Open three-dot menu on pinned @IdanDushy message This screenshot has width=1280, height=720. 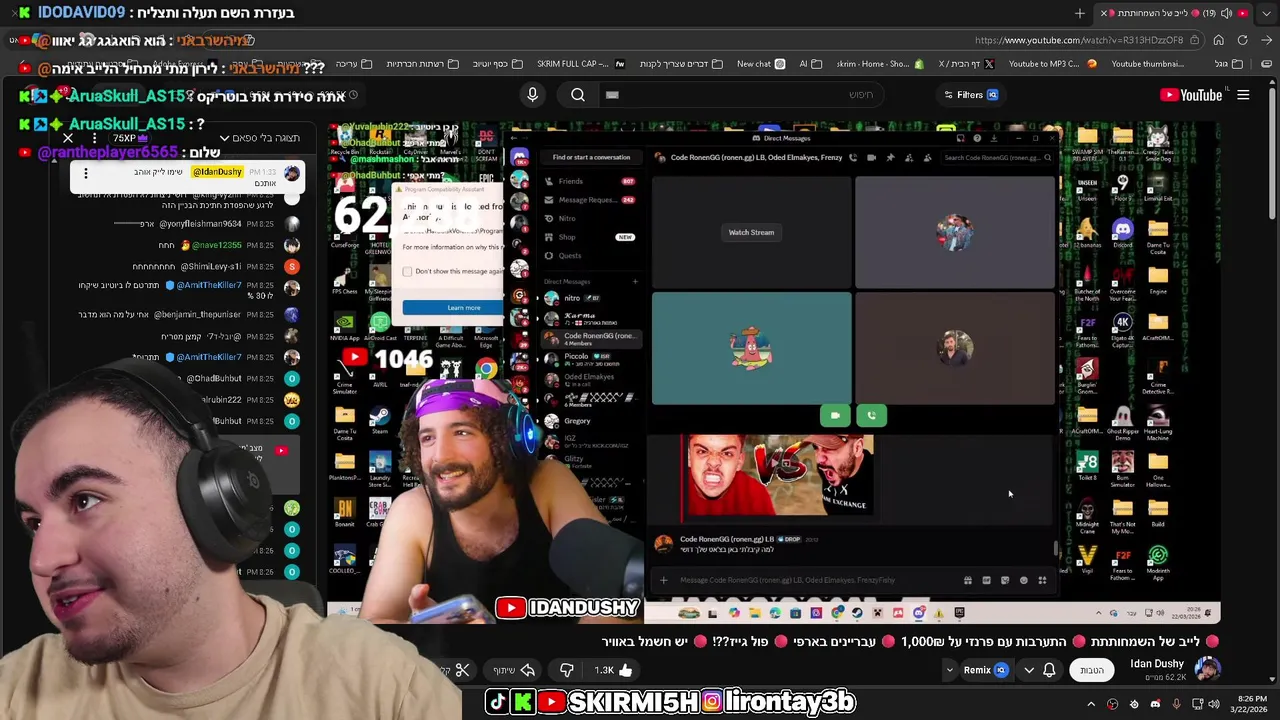(86, 173)
